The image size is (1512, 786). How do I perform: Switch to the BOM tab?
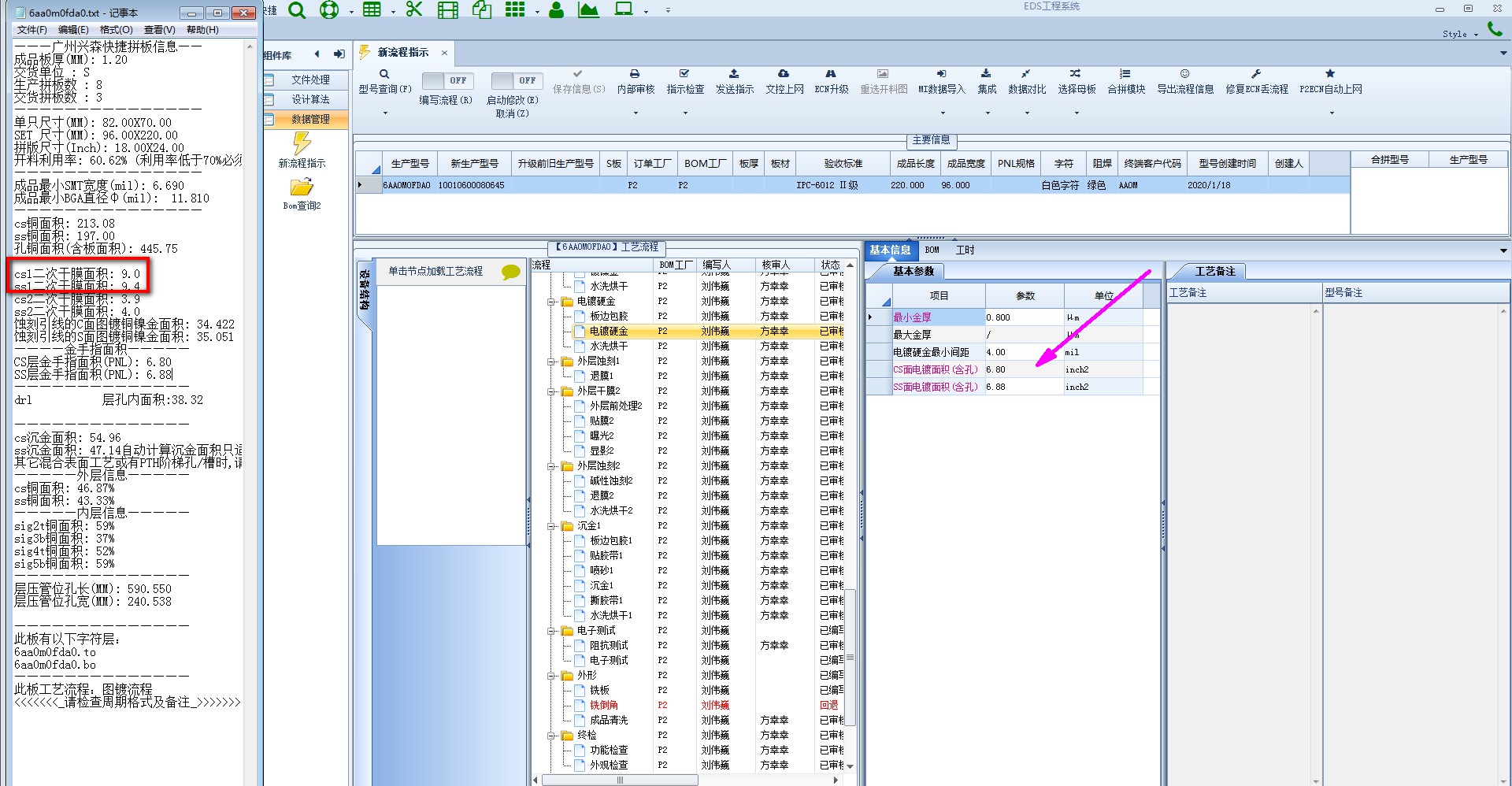coord(932,250)
